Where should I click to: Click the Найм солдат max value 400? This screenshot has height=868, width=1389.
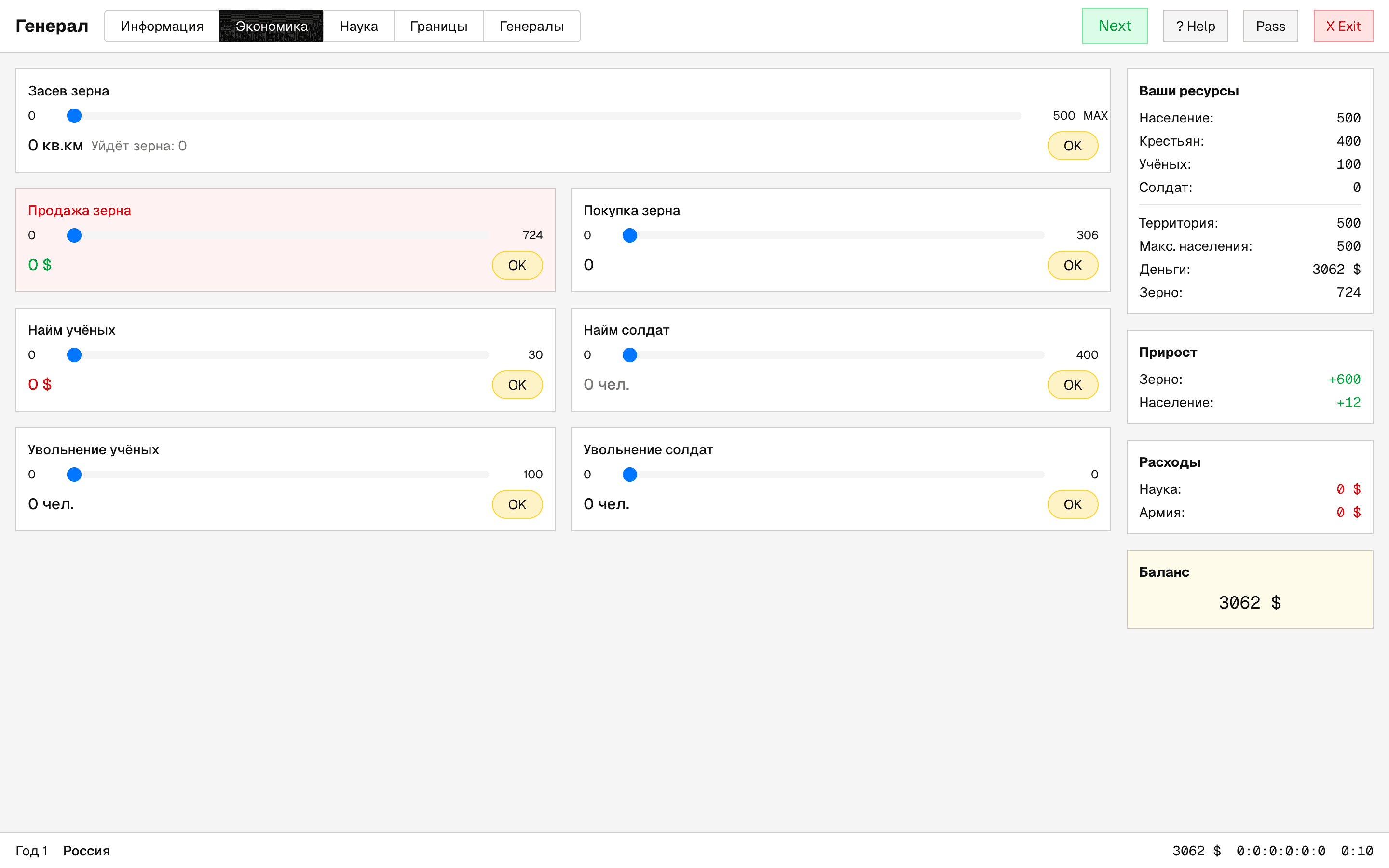pos(1087,355)
